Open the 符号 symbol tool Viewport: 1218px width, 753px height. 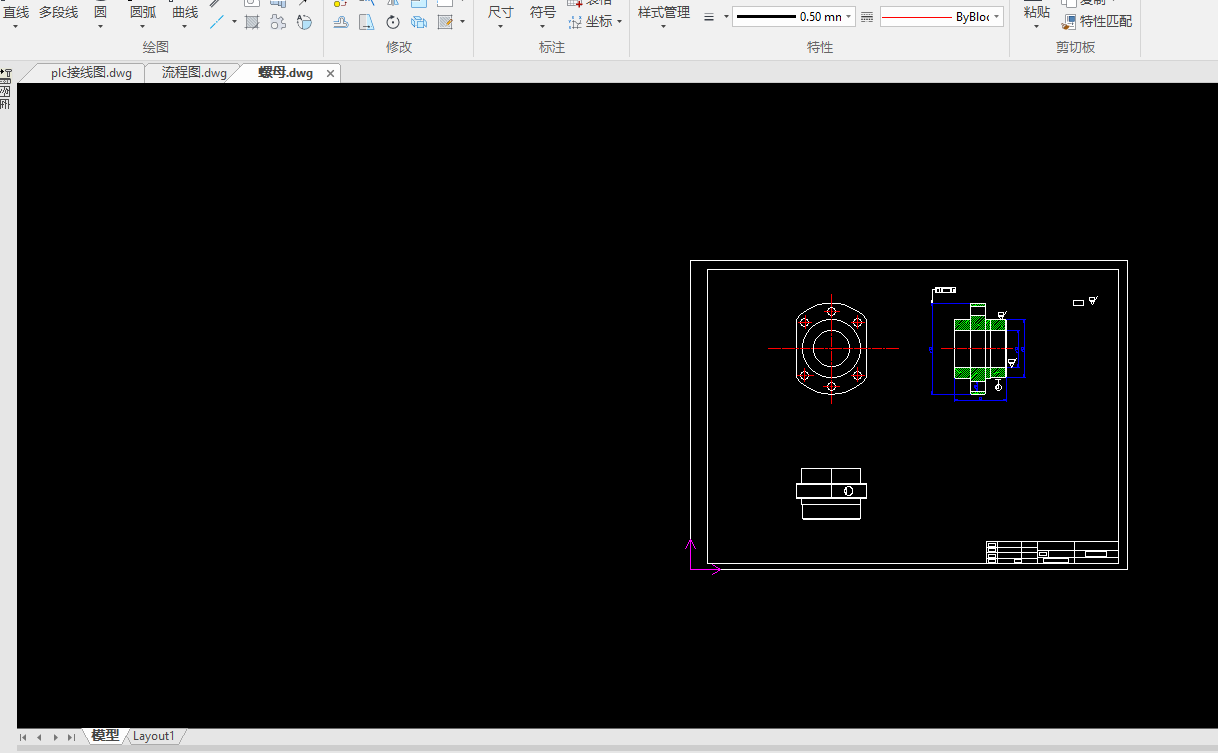tap(543, 12)
